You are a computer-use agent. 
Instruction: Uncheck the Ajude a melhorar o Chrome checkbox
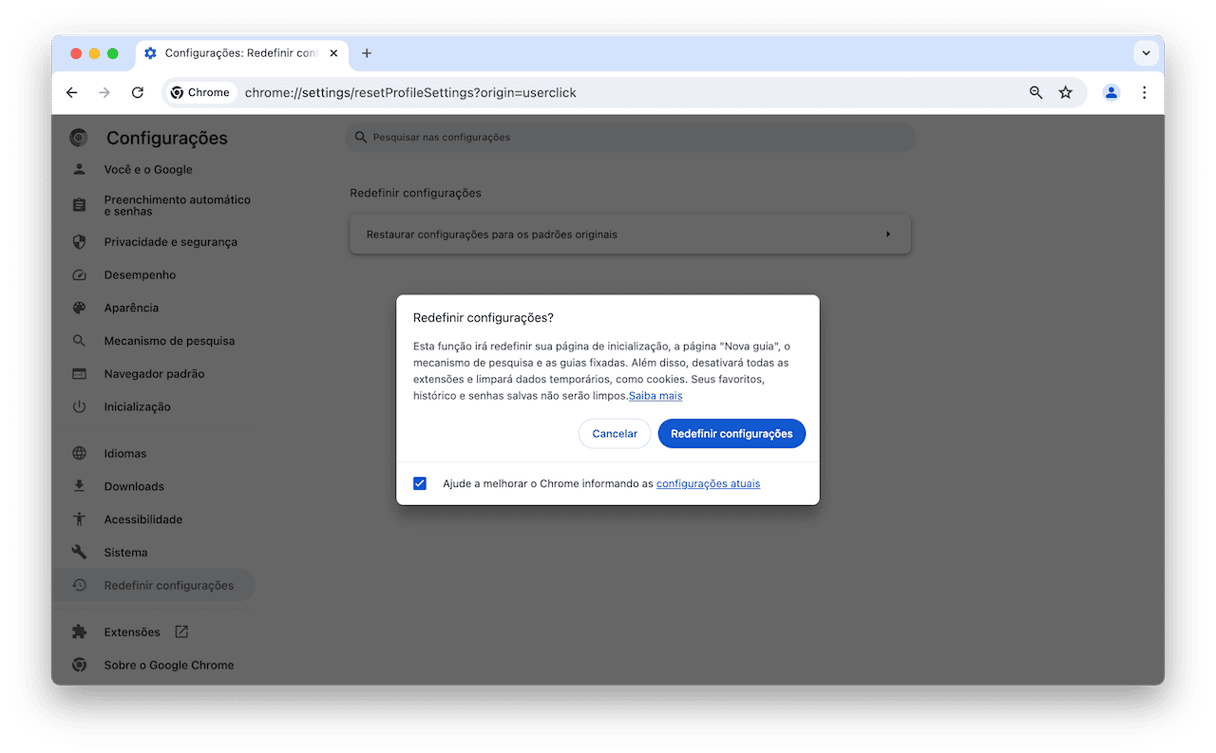[x=420, y=484]
